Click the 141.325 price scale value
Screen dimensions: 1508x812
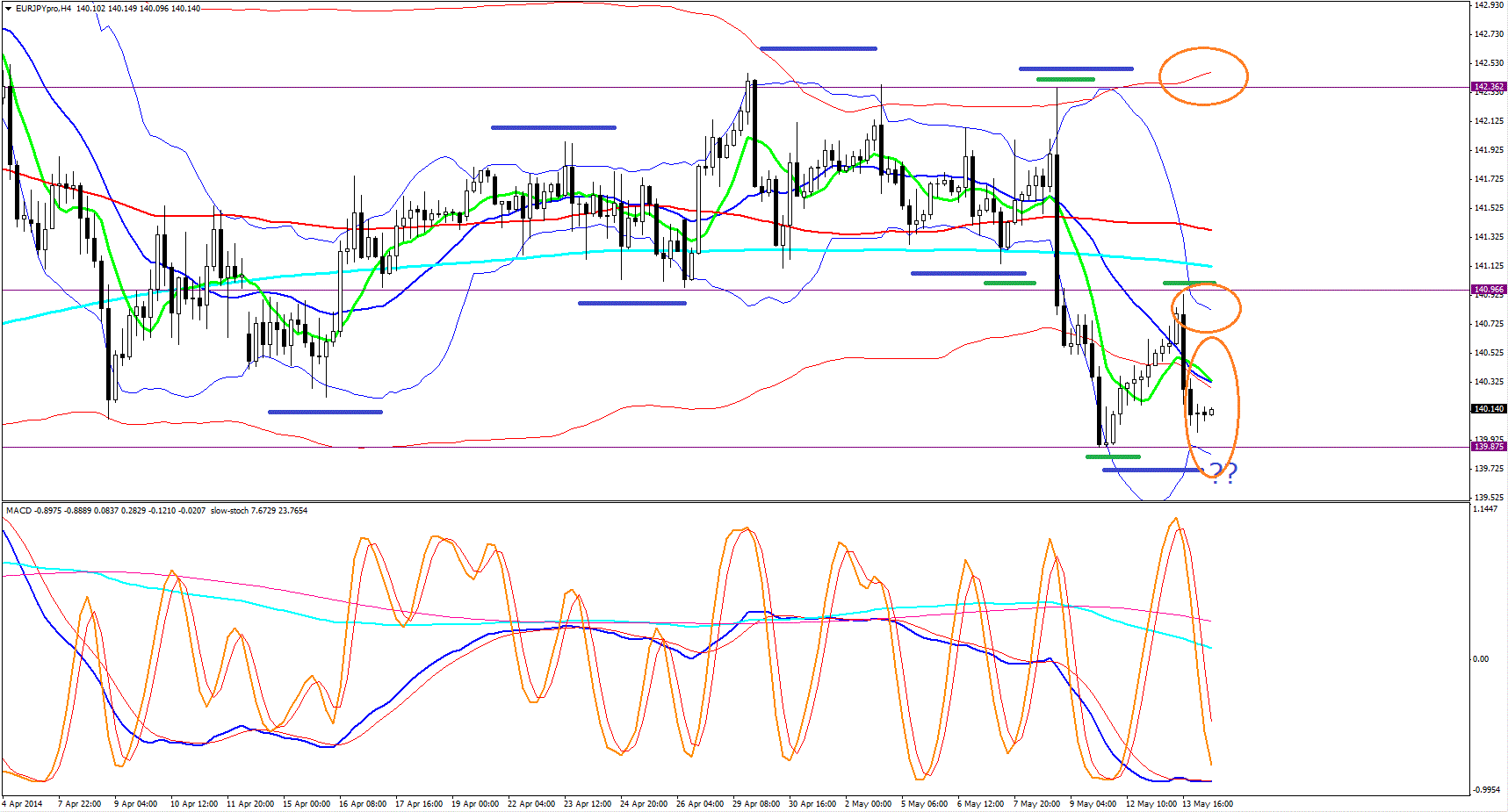(x=1489, y=237)
